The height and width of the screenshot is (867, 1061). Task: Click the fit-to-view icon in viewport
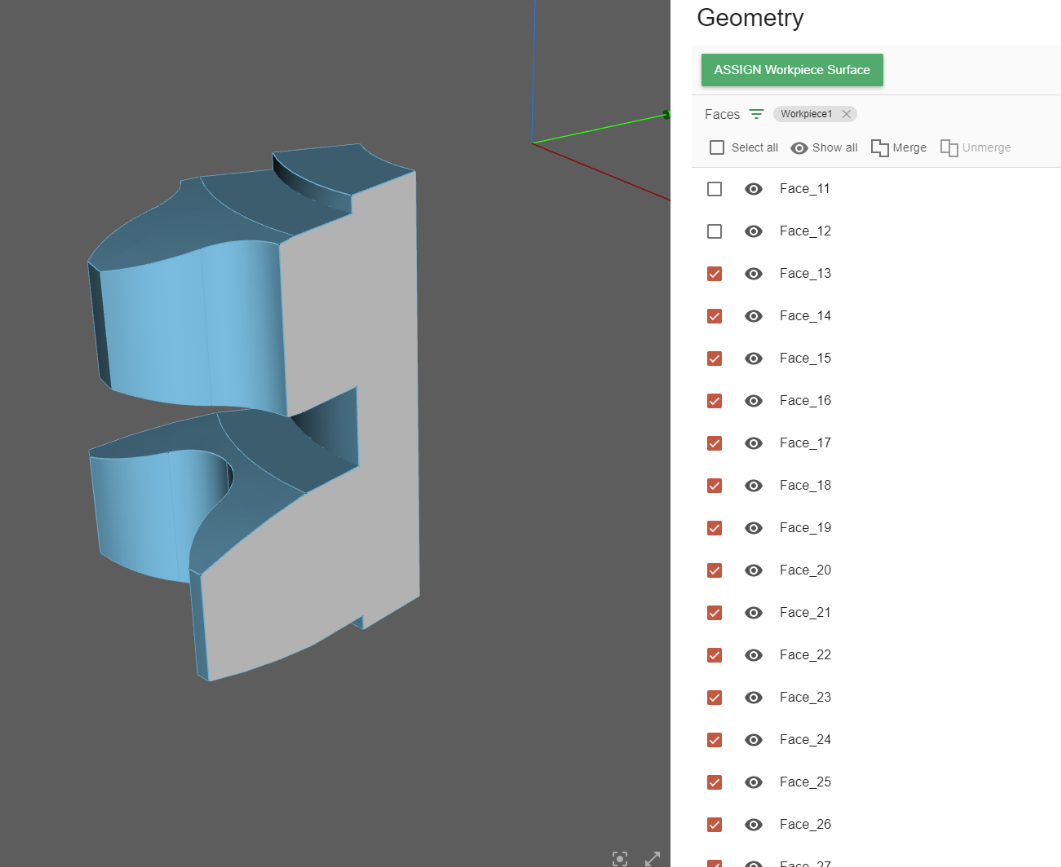(620, 858)
